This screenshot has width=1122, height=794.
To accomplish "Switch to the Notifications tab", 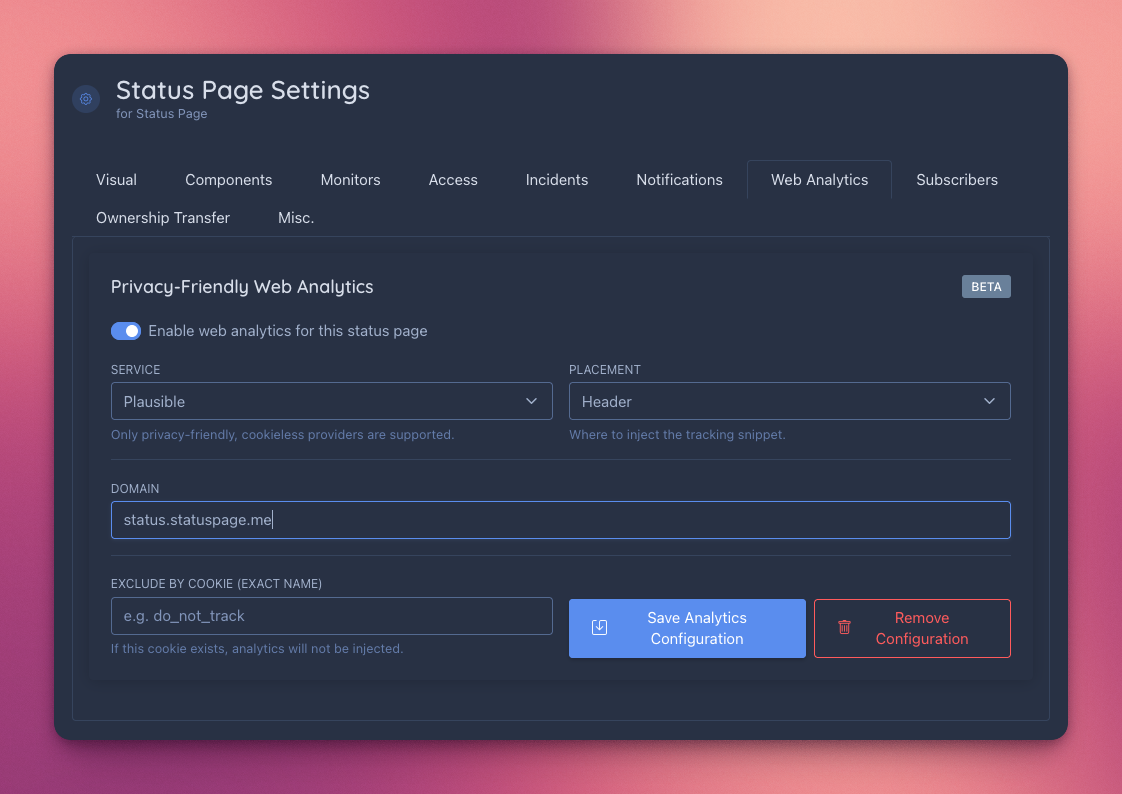I will pos(679,179).
